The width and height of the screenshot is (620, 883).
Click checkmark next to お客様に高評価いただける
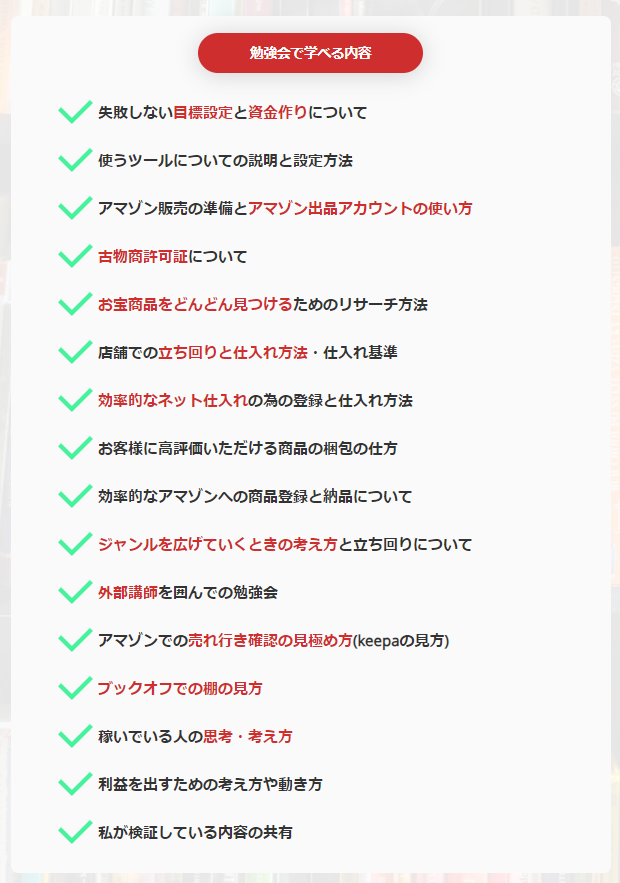(75, 448)
